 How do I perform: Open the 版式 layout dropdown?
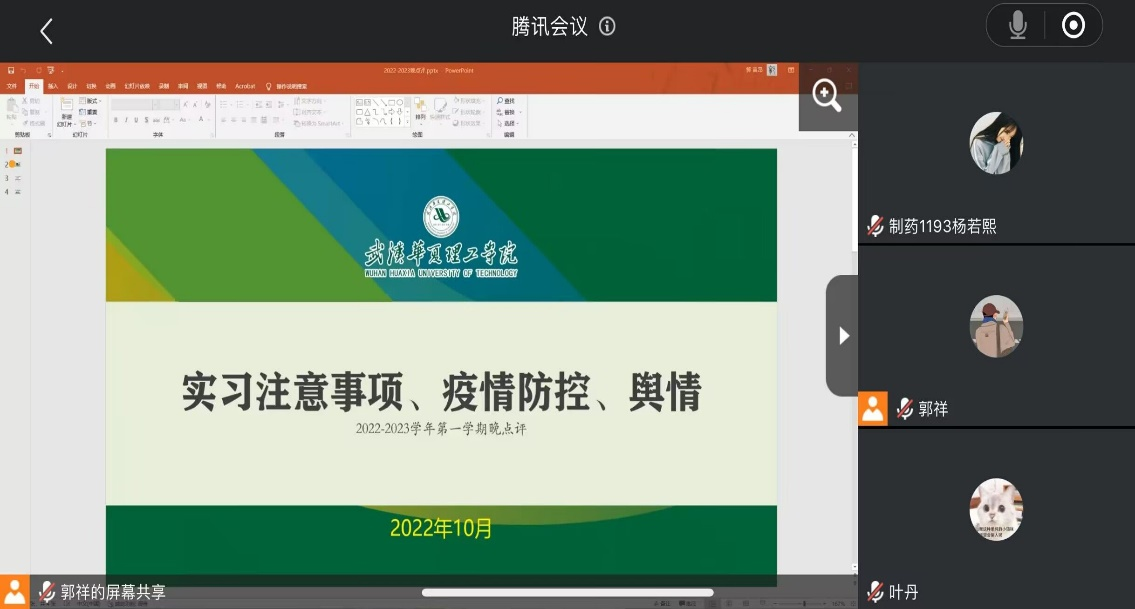(90, 101)
